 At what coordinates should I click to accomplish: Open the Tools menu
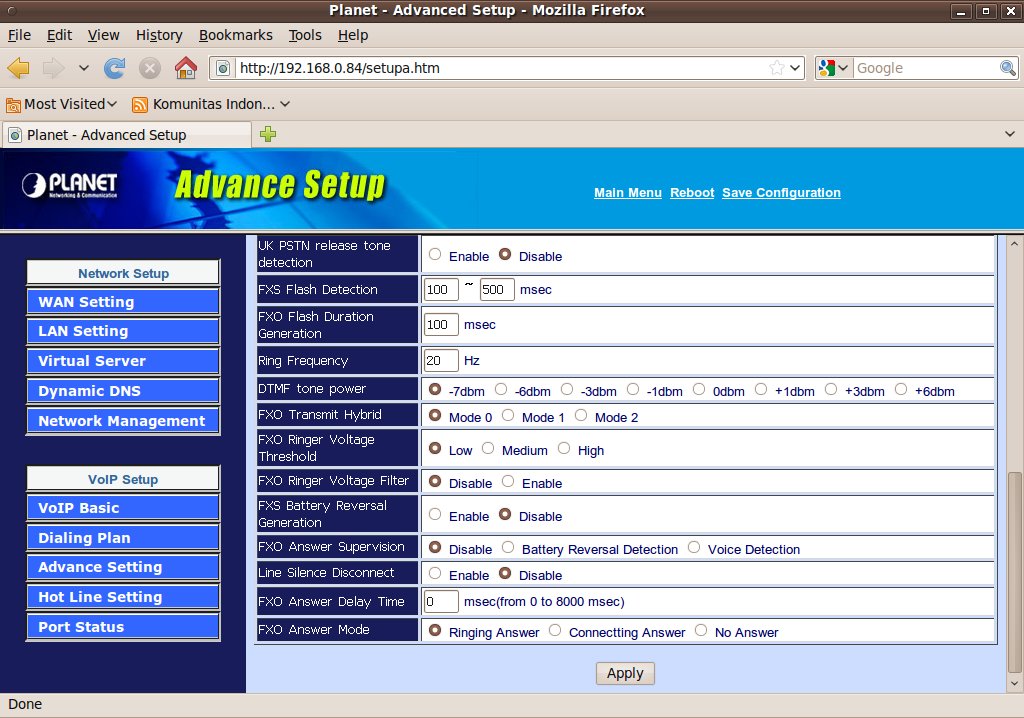(305, 35)
